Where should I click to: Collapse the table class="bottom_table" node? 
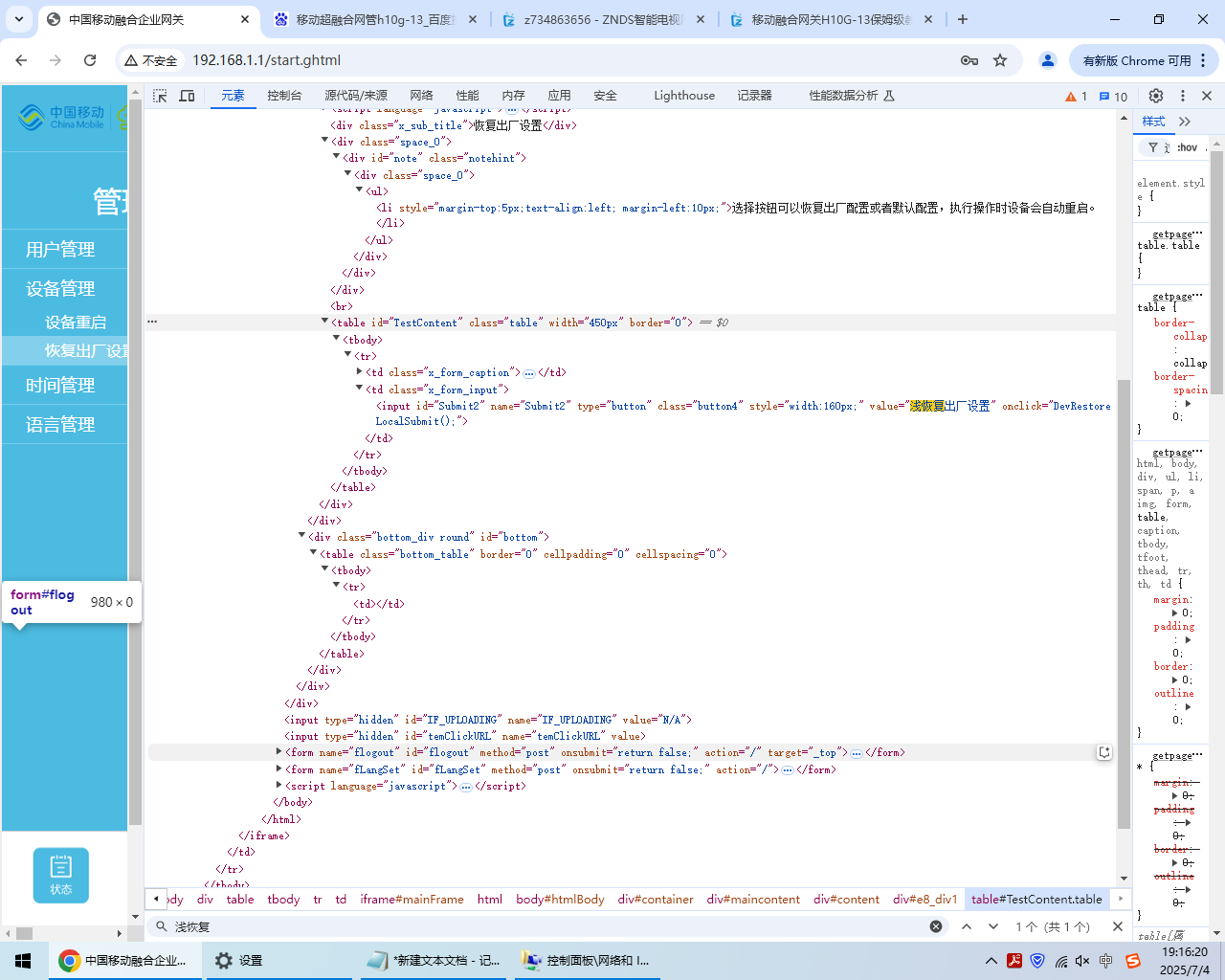pos(313,553)
